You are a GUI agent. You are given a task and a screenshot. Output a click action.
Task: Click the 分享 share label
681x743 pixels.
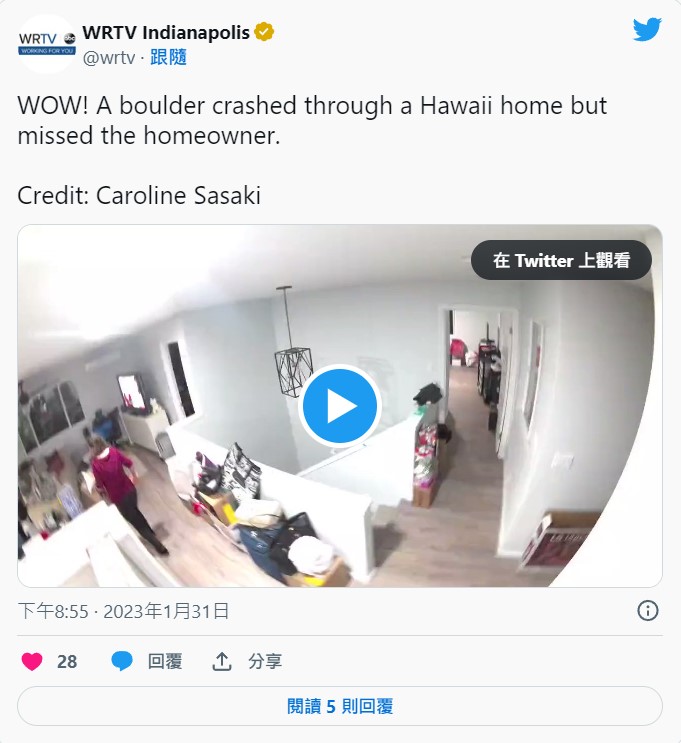[x=265, y=661]
